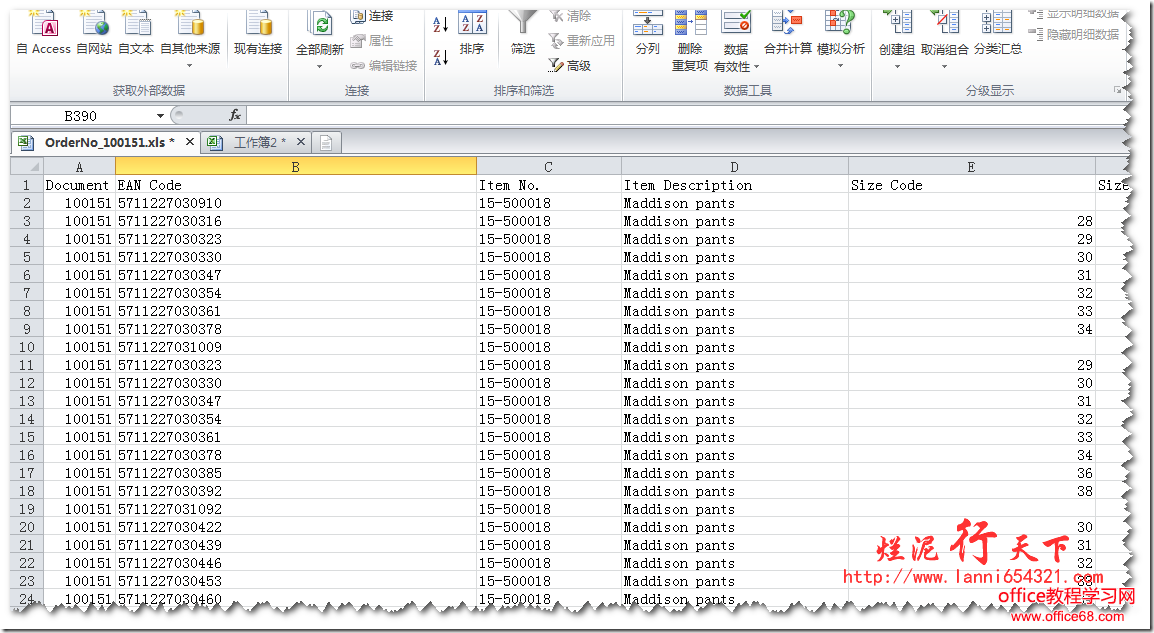
Task: Expand the 全部刷新 dropdown arrow
Action: (319, 66)
